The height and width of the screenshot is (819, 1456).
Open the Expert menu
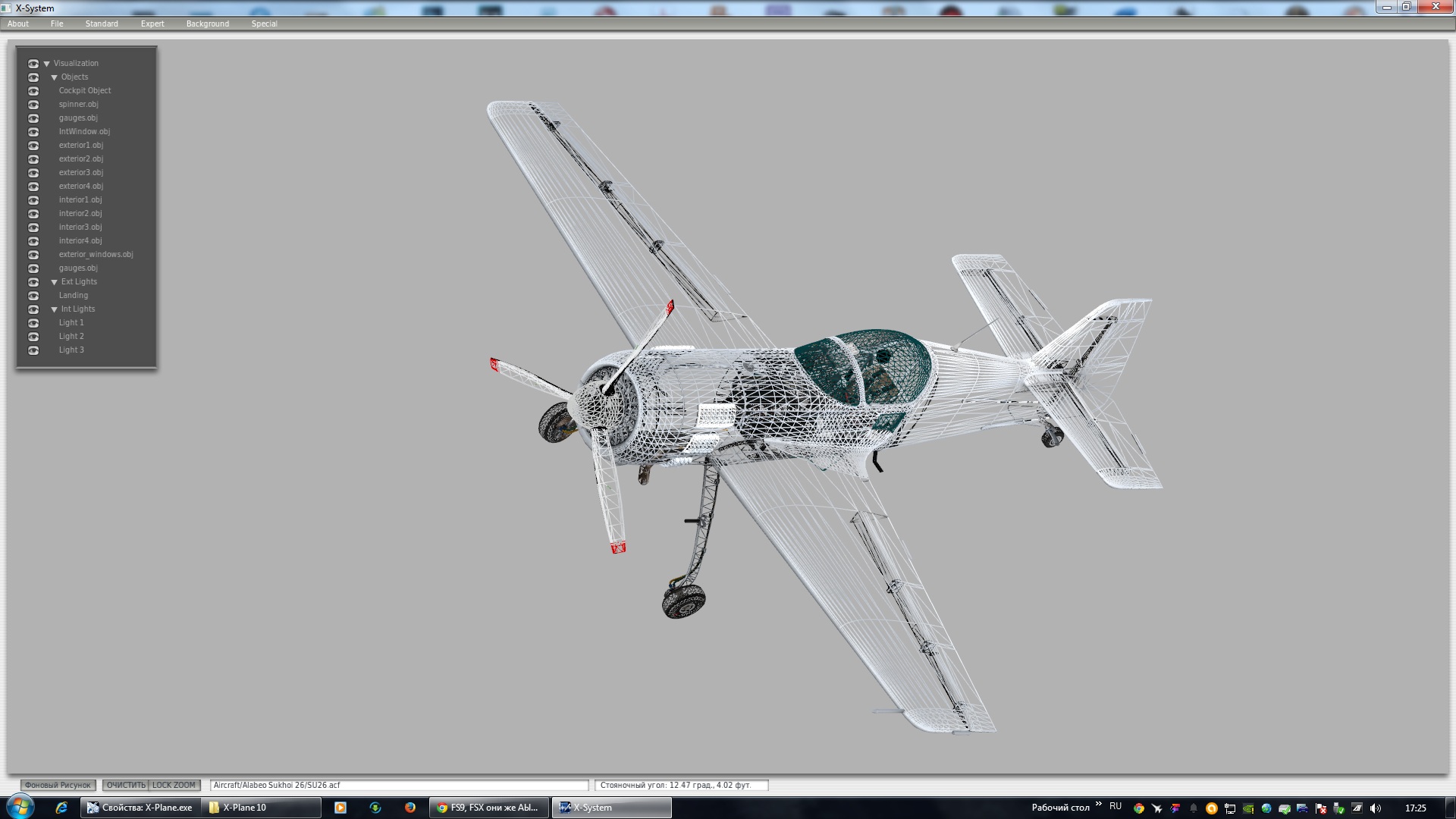[x=152, y=24]
